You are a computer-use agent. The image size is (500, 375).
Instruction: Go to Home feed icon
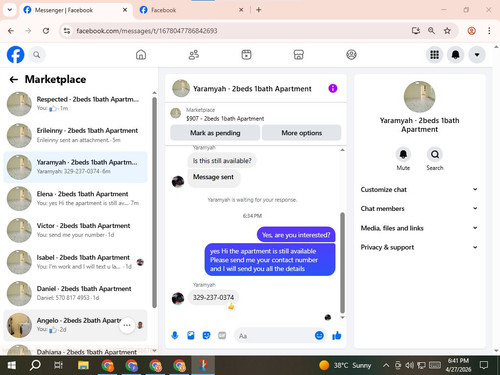(x=141, y=55)
